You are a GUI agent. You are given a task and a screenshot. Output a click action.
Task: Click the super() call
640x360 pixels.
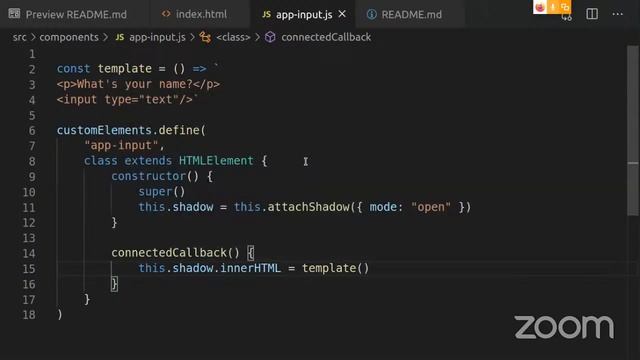[162, 191]
